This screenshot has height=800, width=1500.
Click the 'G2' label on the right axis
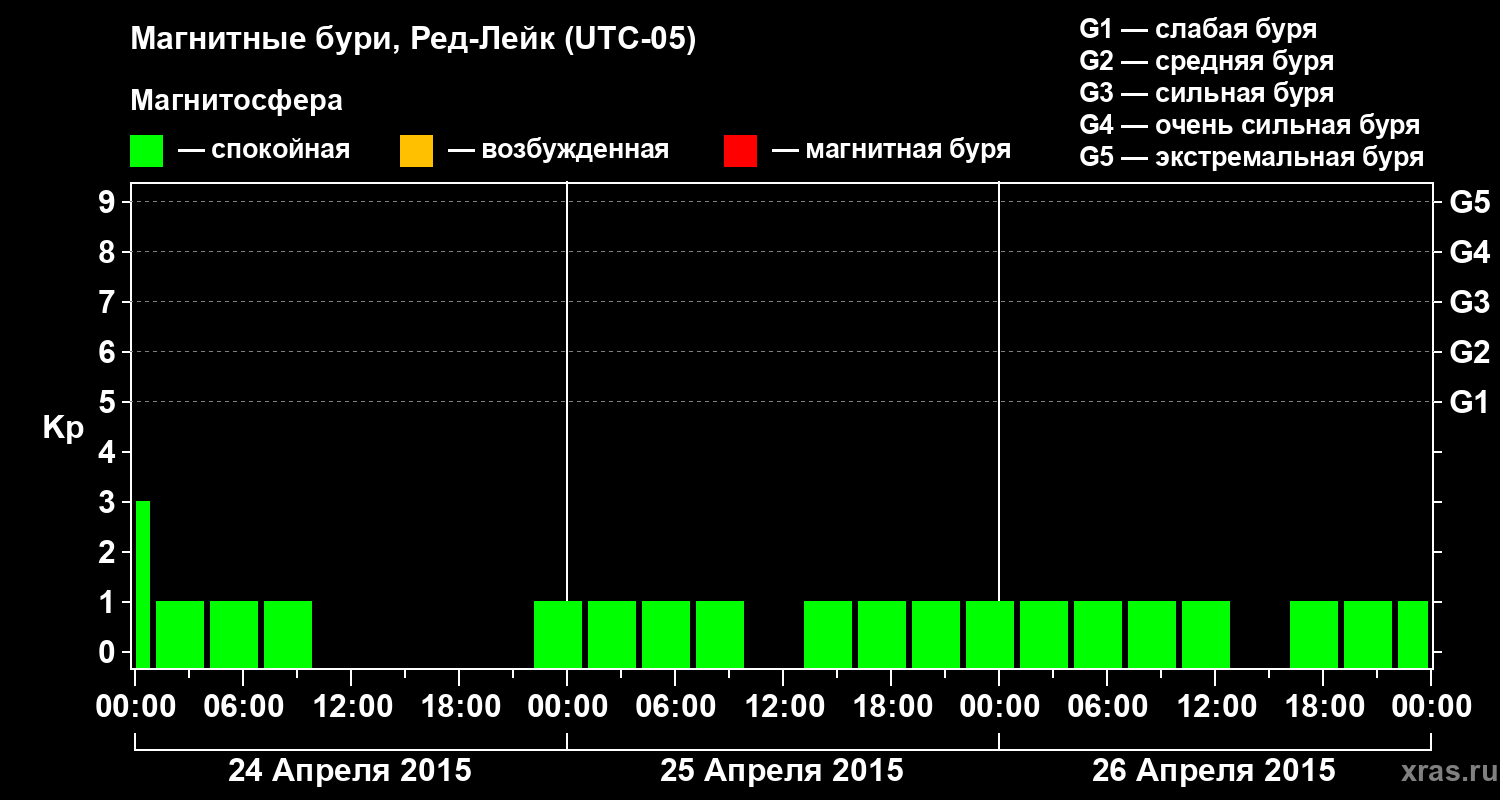pyautogui.click(x=1470, y=352)
